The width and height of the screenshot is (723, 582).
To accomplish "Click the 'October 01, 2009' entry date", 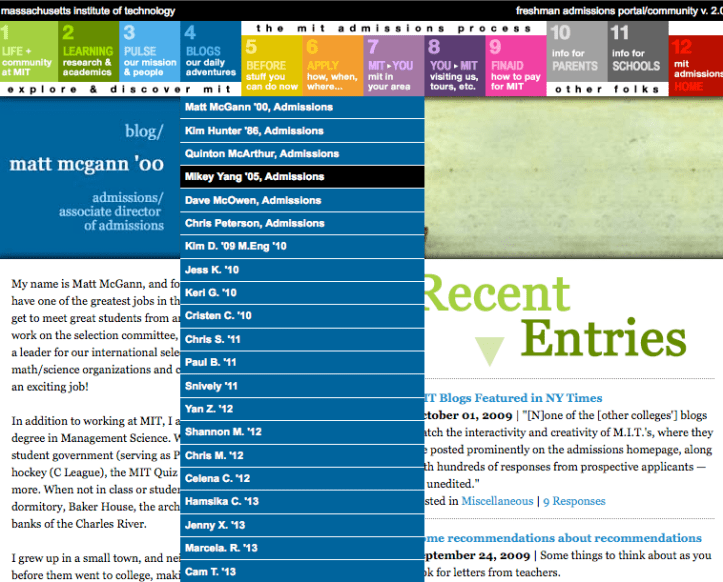I will coord(468,416).
